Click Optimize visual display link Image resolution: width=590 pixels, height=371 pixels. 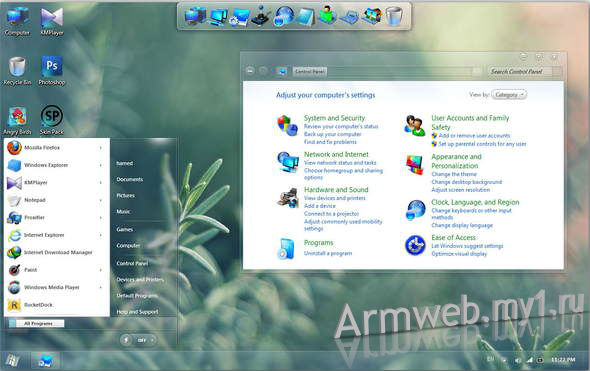[459, 254]
